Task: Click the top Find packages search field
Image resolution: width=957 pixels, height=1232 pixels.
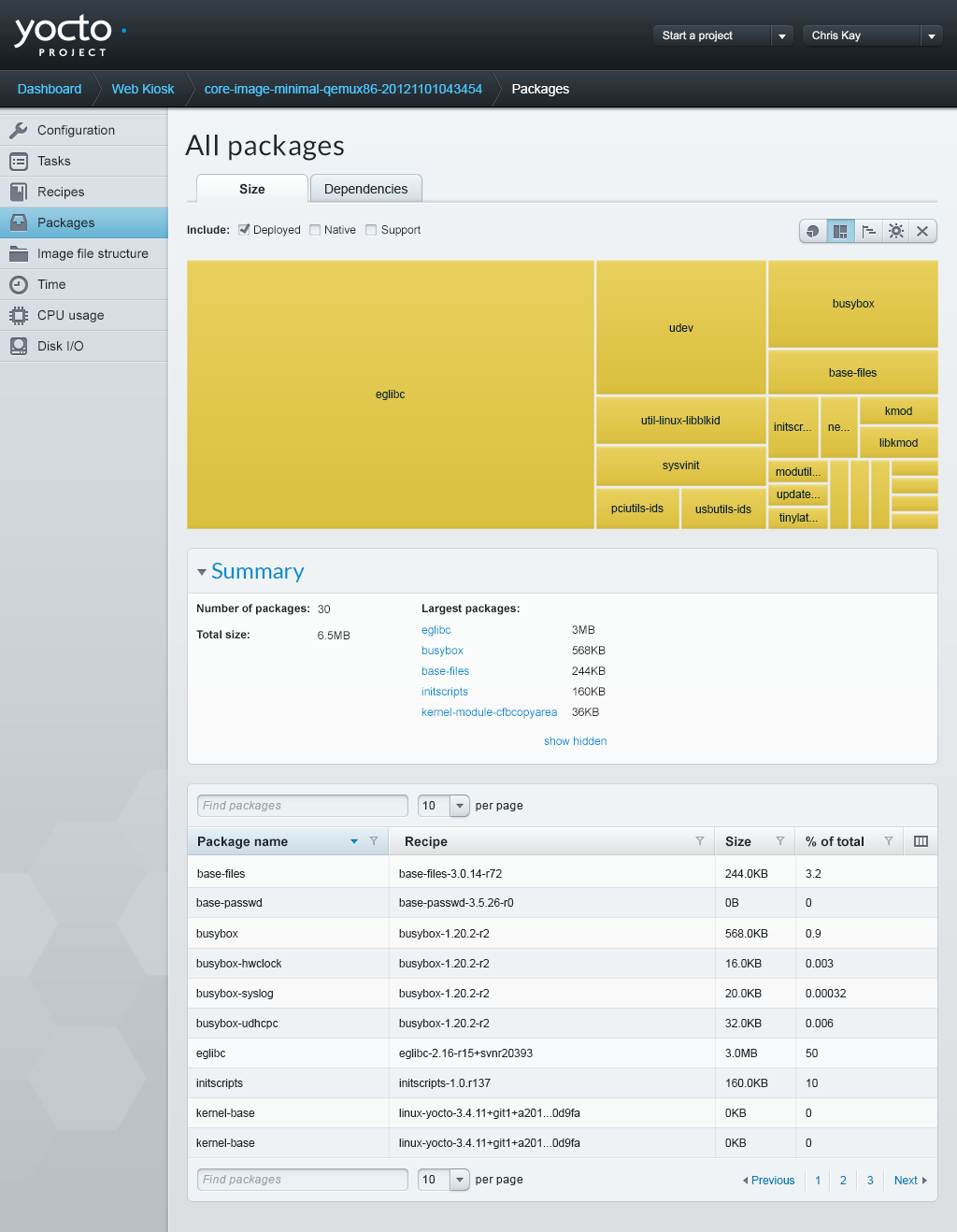Action: 302,806
